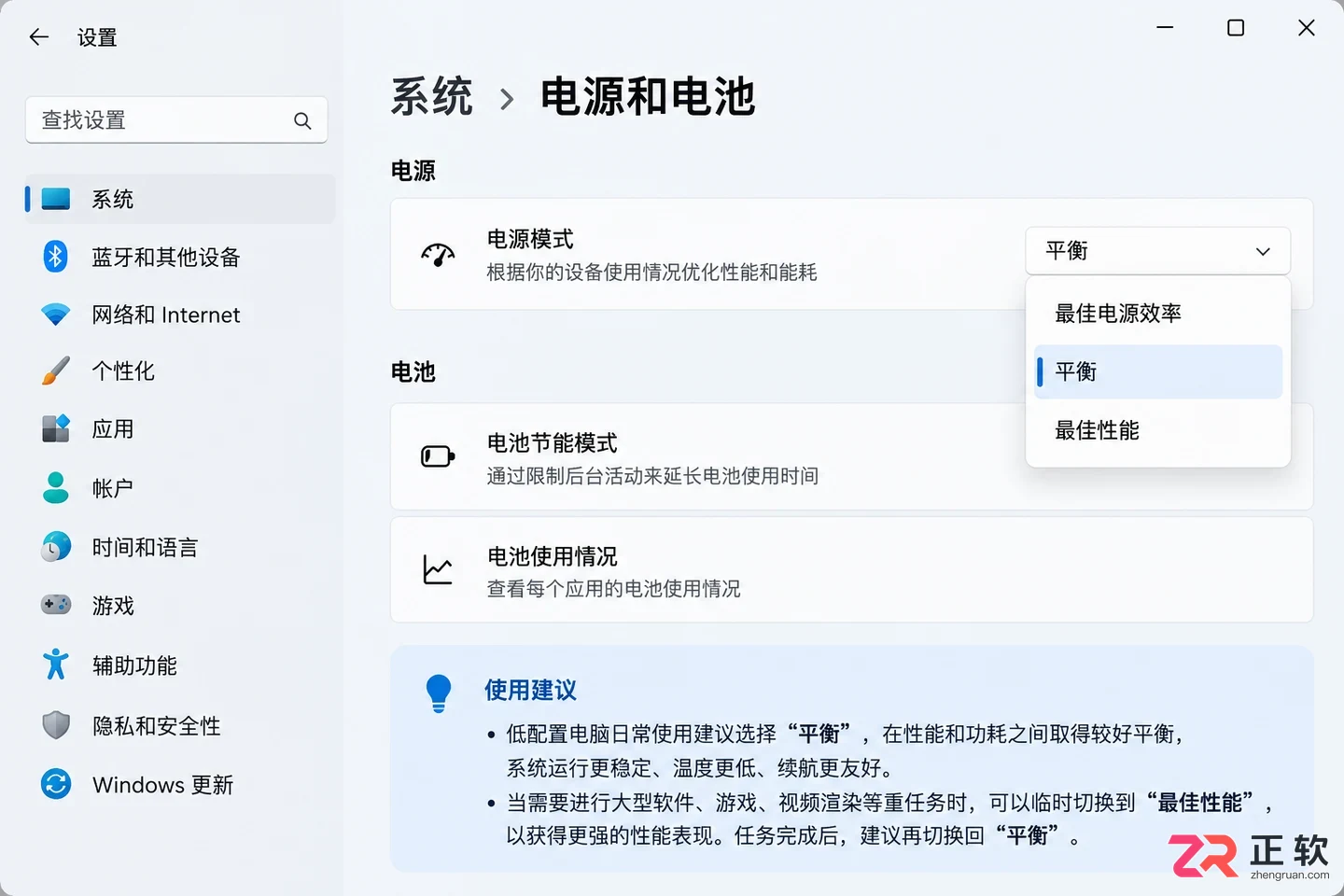Click the 帐户 person icon
The height and width of the screenshot is (896, 1344).
click(x=56, y=488)
